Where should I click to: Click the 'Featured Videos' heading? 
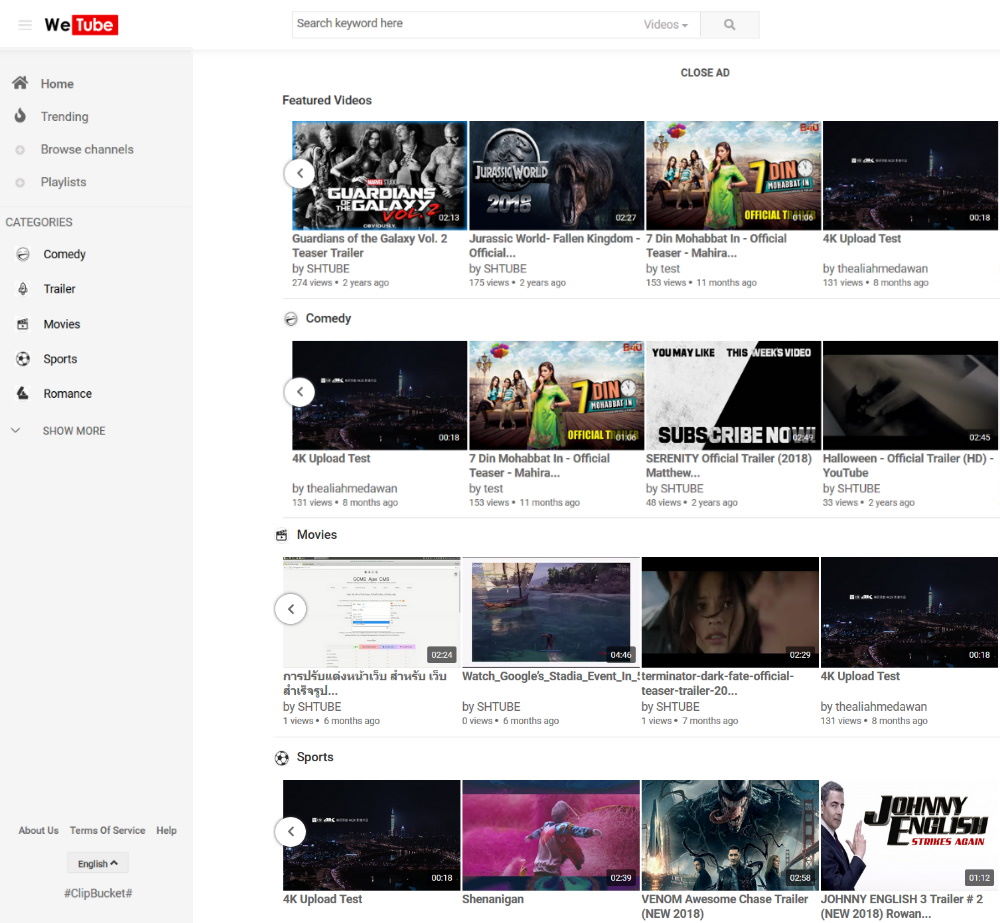(x=327, y=100)
